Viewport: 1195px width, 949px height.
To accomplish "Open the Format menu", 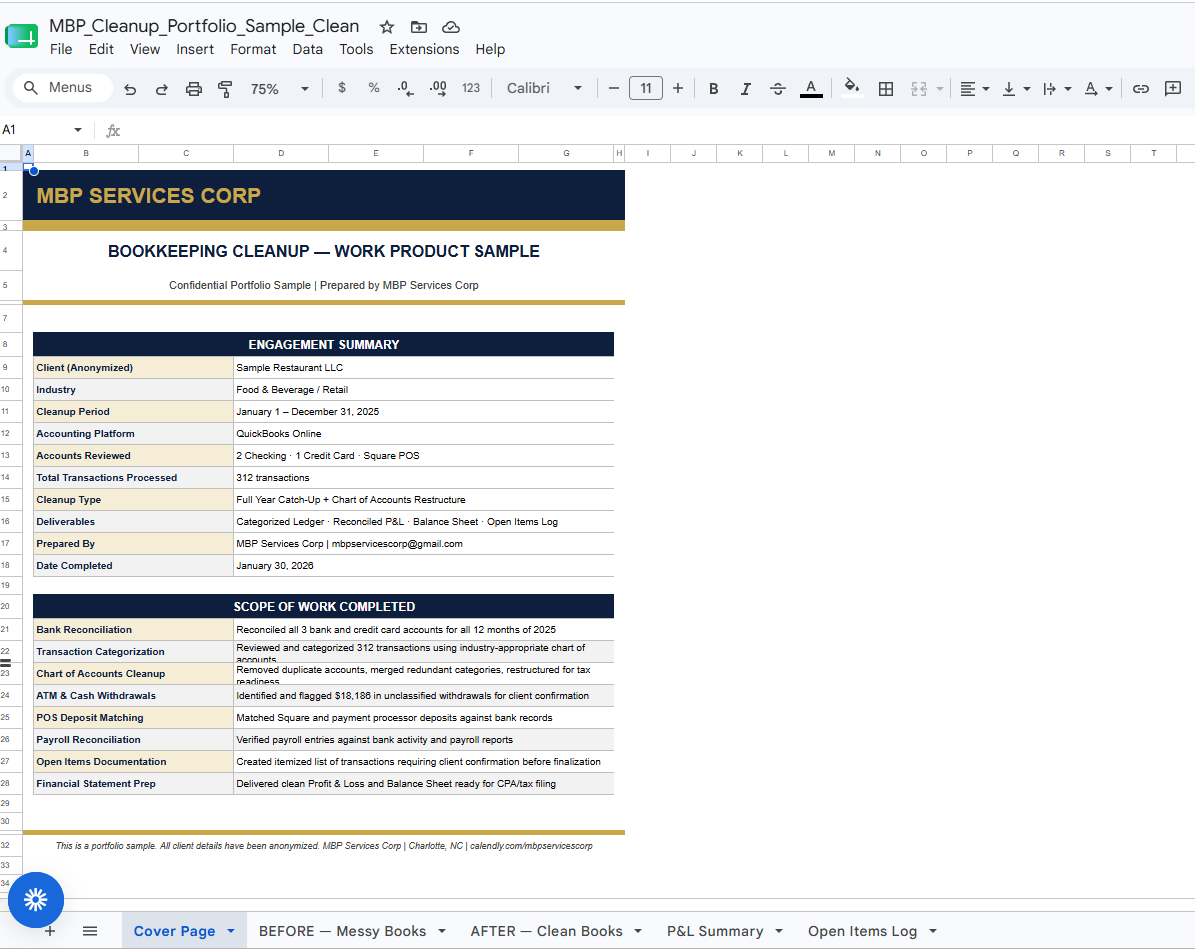I will (253, 49).
